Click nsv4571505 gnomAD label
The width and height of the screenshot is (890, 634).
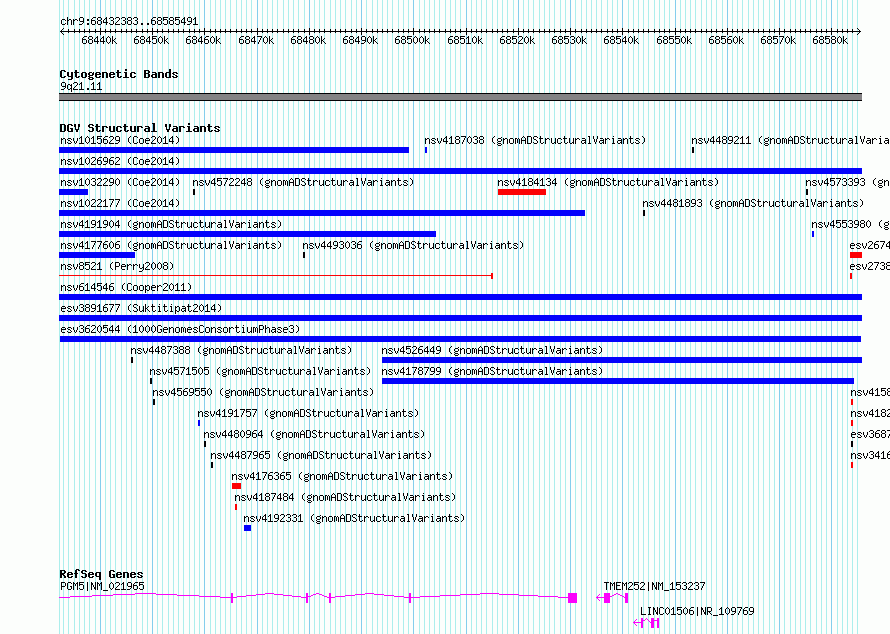click(x=260, y=371)
